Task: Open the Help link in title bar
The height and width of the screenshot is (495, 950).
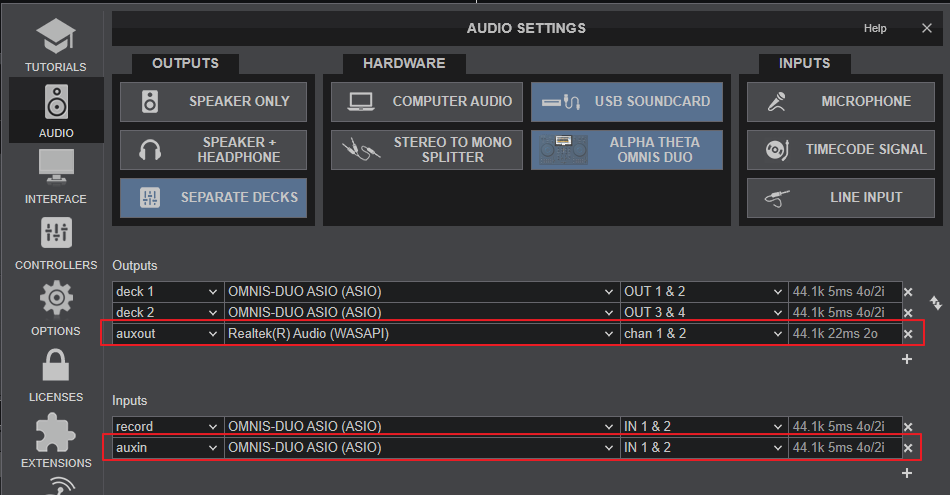Action: 875,29
